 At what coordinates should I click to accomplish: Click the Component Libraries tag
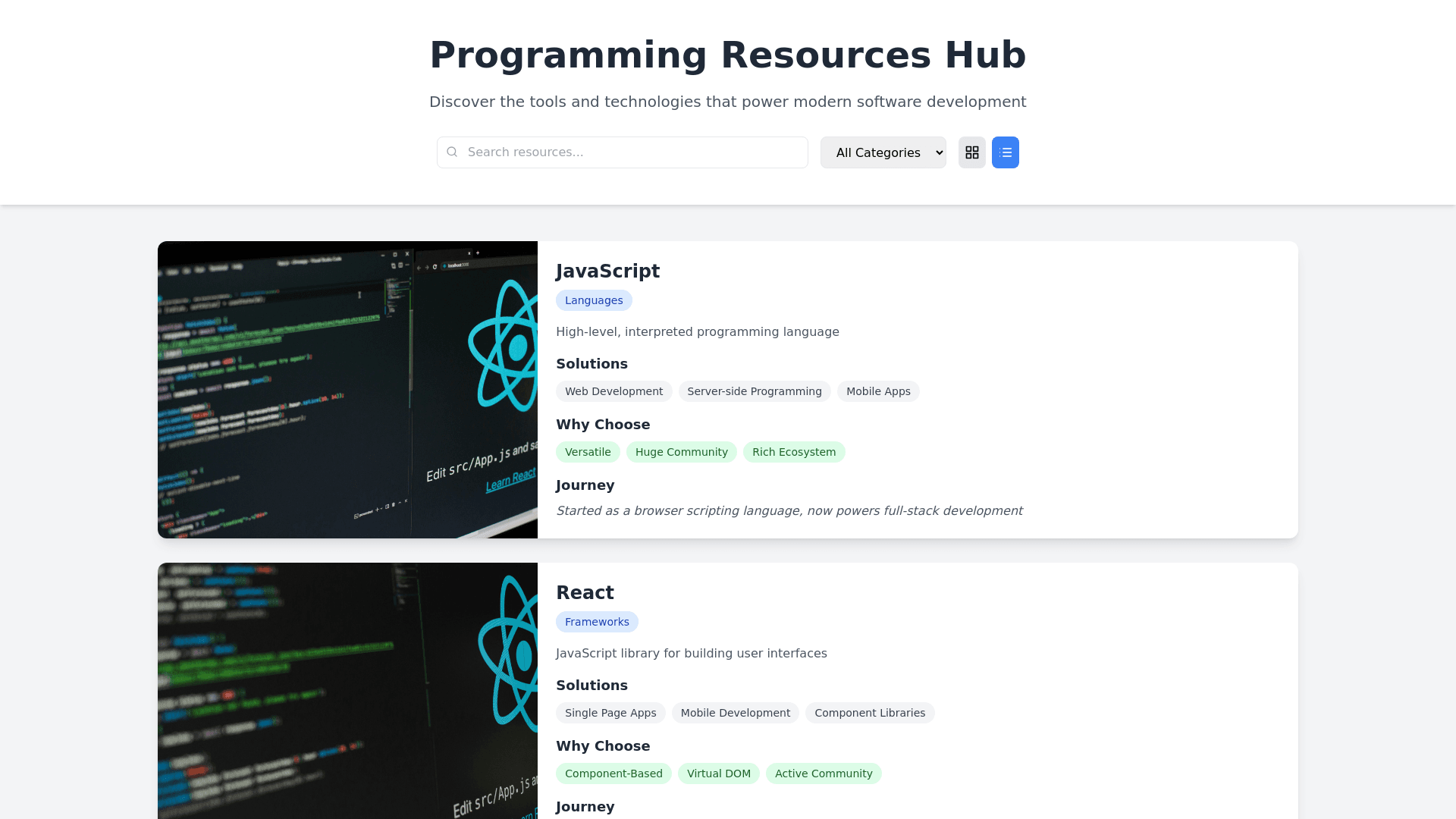pos(869,713)
